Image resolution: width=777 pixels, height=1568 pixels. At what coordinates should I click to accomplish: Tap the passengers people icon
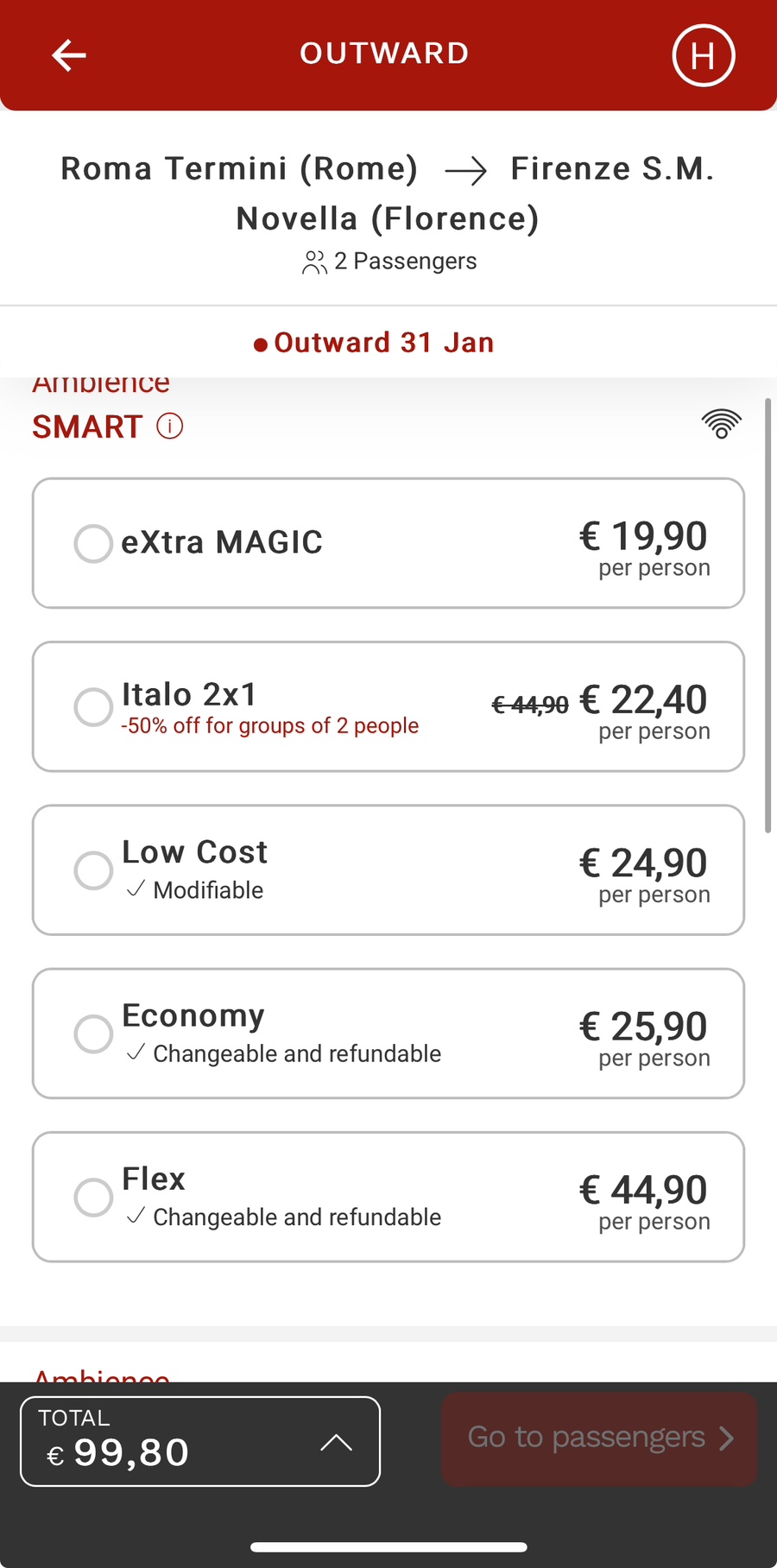[x=314, y=262]
